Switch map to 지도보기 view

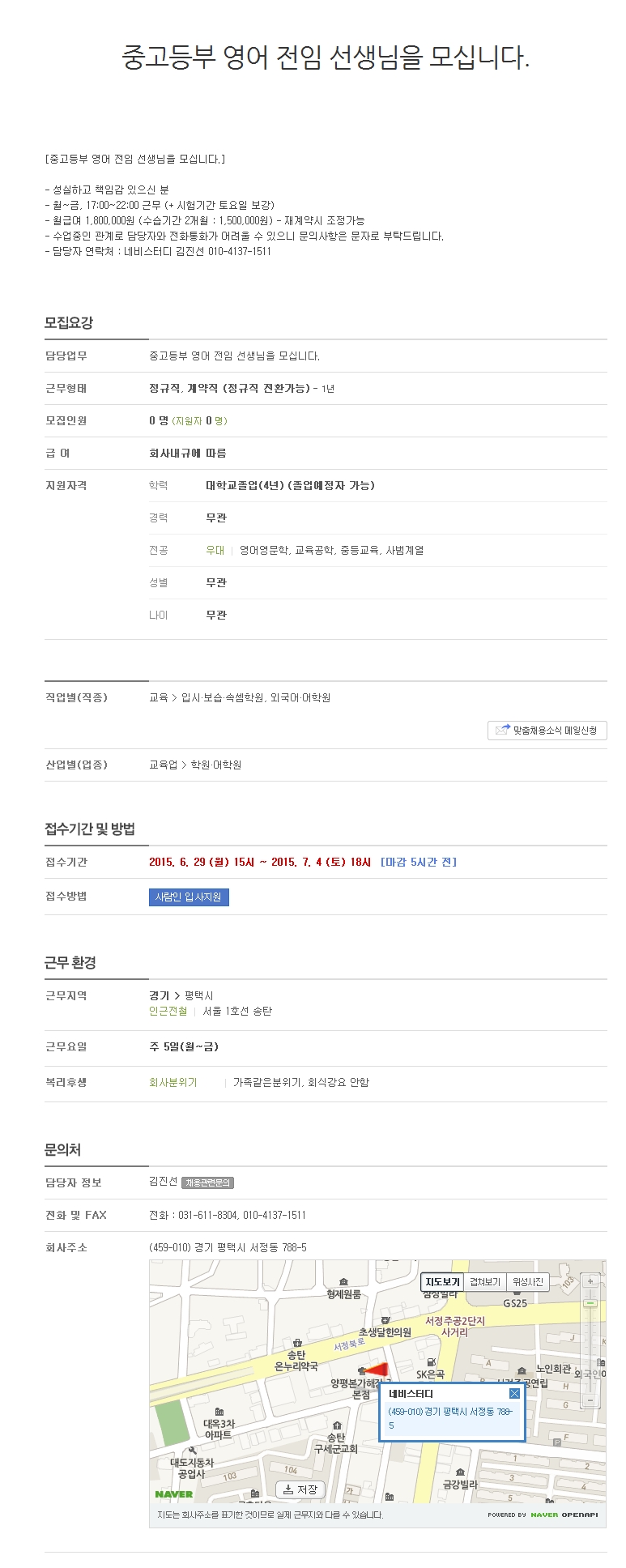443,1282
